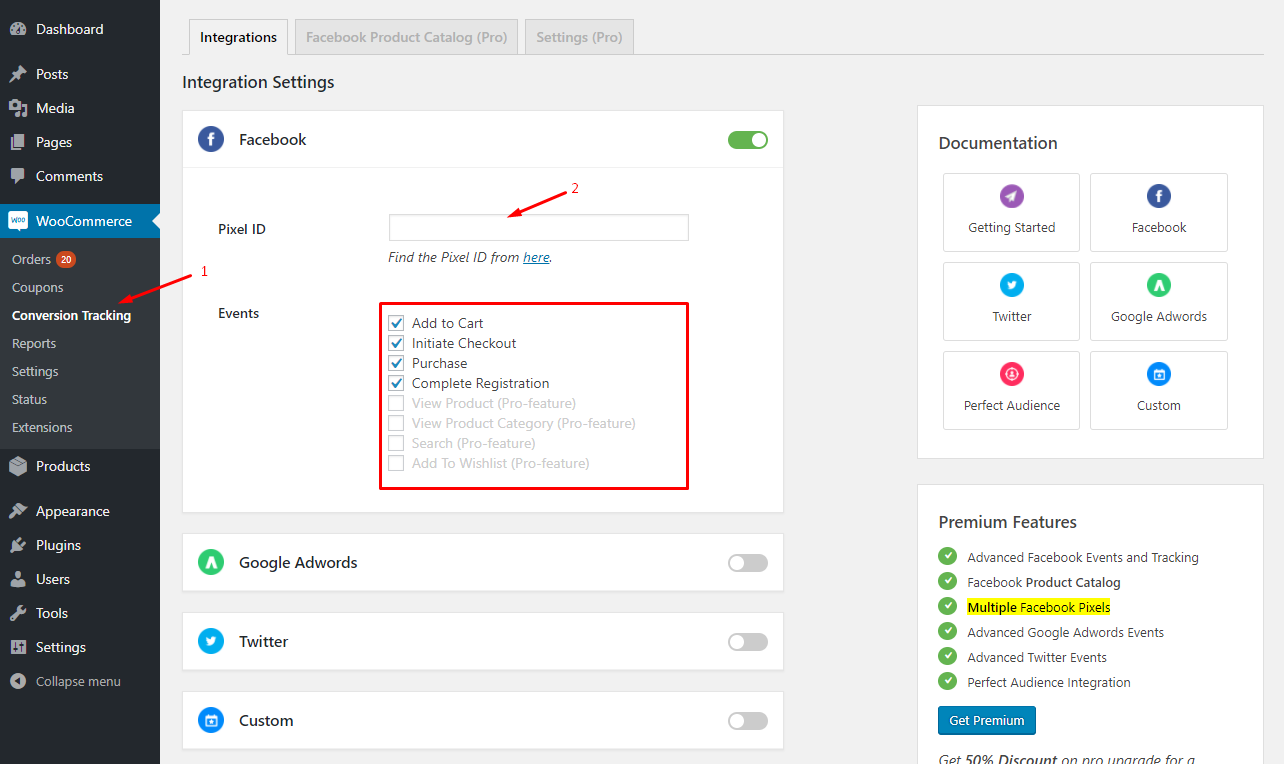Screen dimensions: 1284x764
Task: Open the Status submenu item
Action: pos(29,399)
